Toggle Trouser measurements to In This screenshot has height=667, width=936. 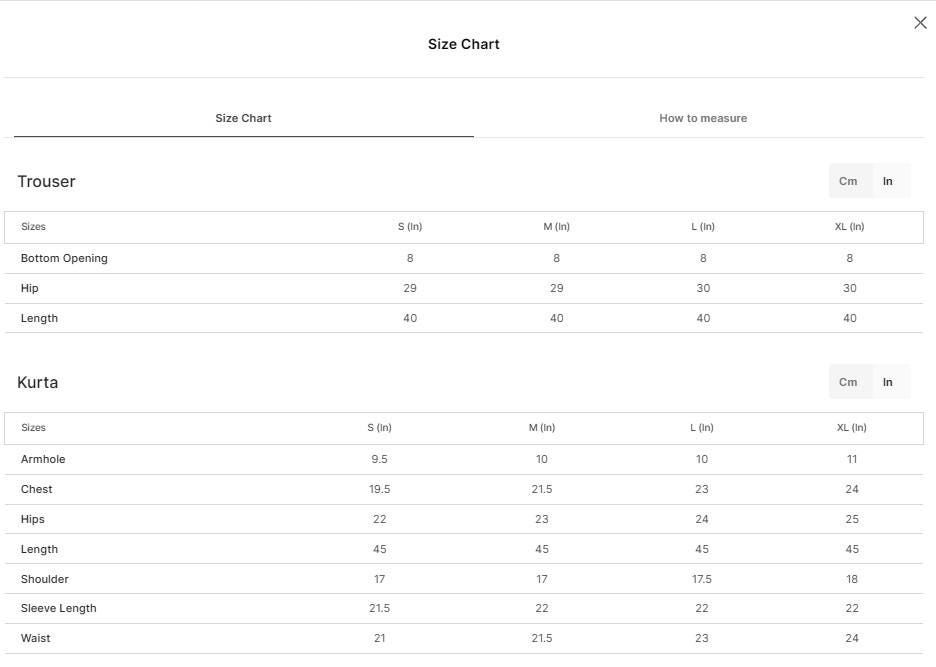(x=888, y=181)
